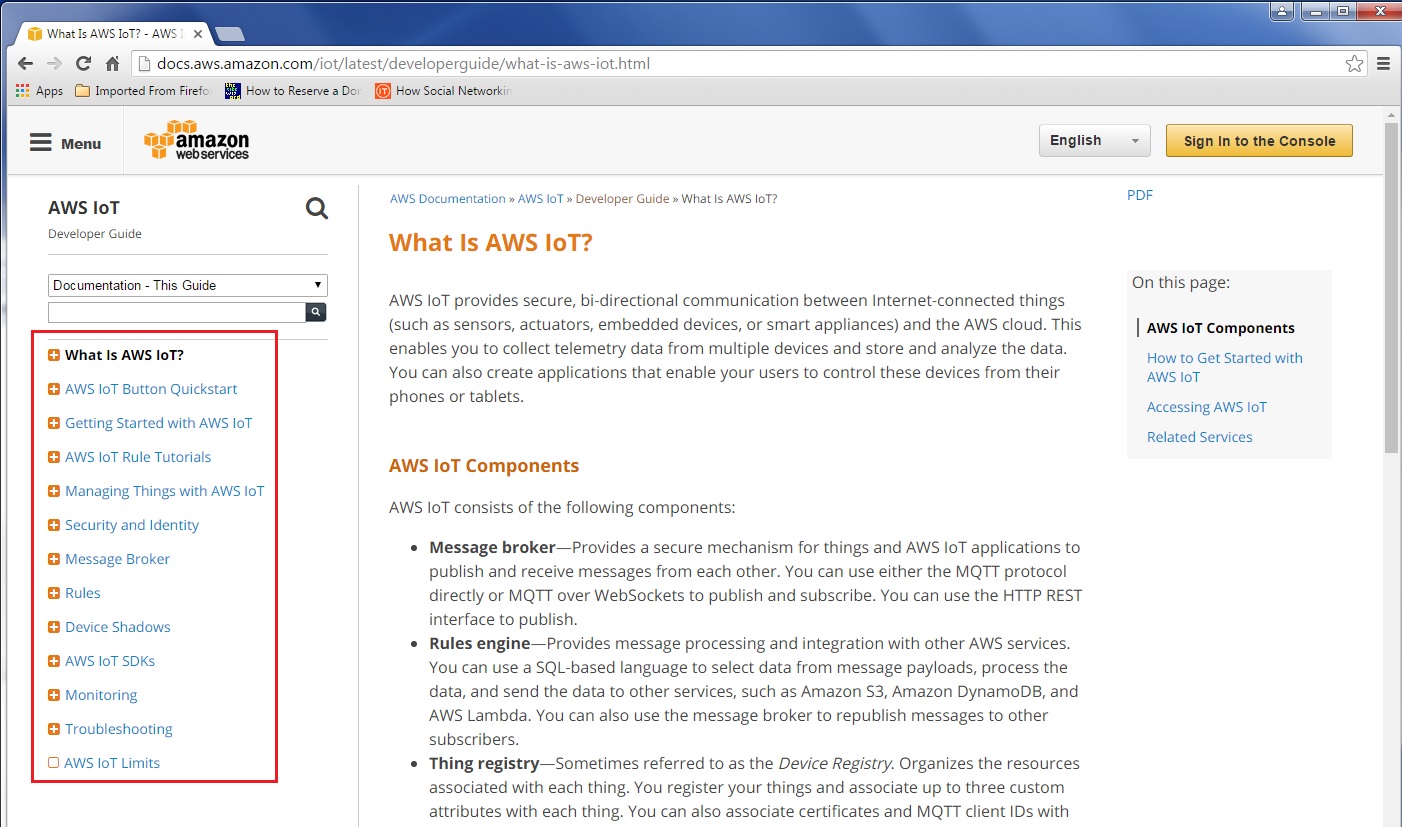
Task: Open the Message Broker sidebar link
Action: coord(117,559)
